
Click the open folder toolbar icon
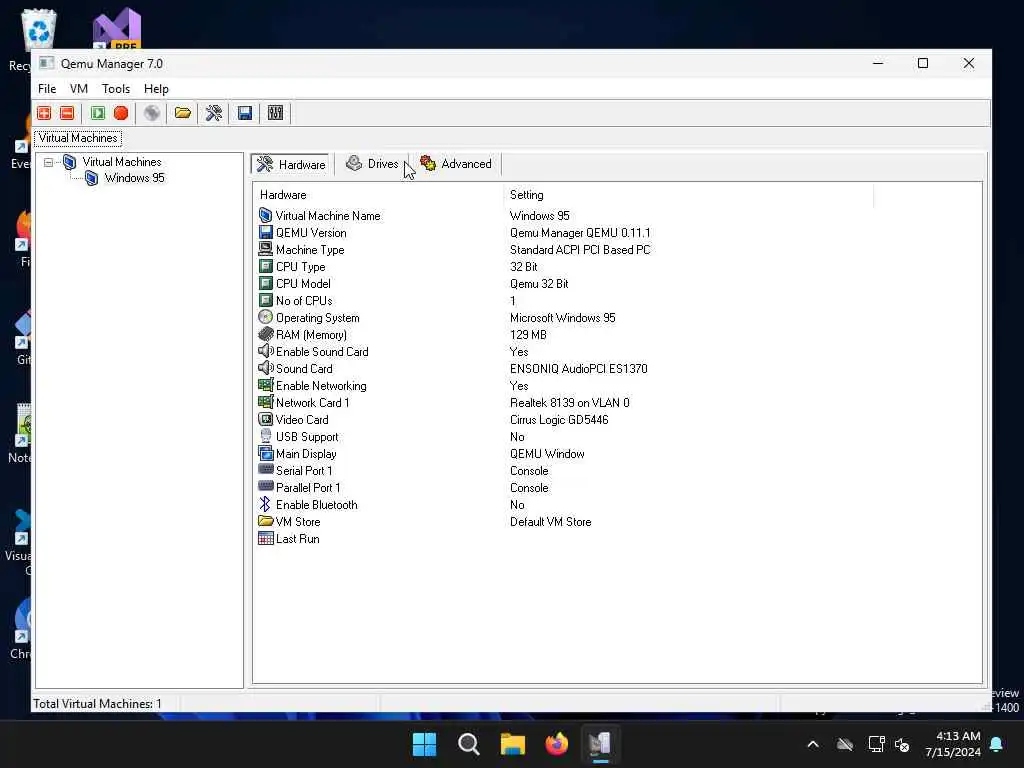pyautogui.click(x=182, y=113)
